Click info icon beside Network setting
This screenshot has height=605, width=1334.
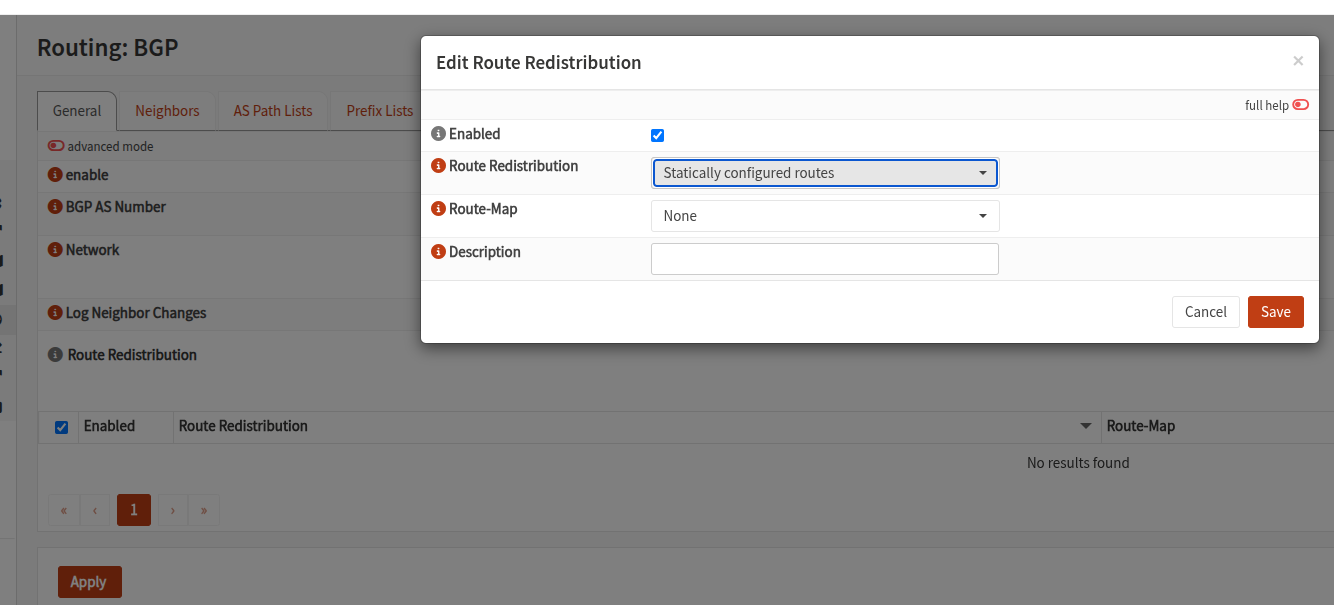click(55, 250)
